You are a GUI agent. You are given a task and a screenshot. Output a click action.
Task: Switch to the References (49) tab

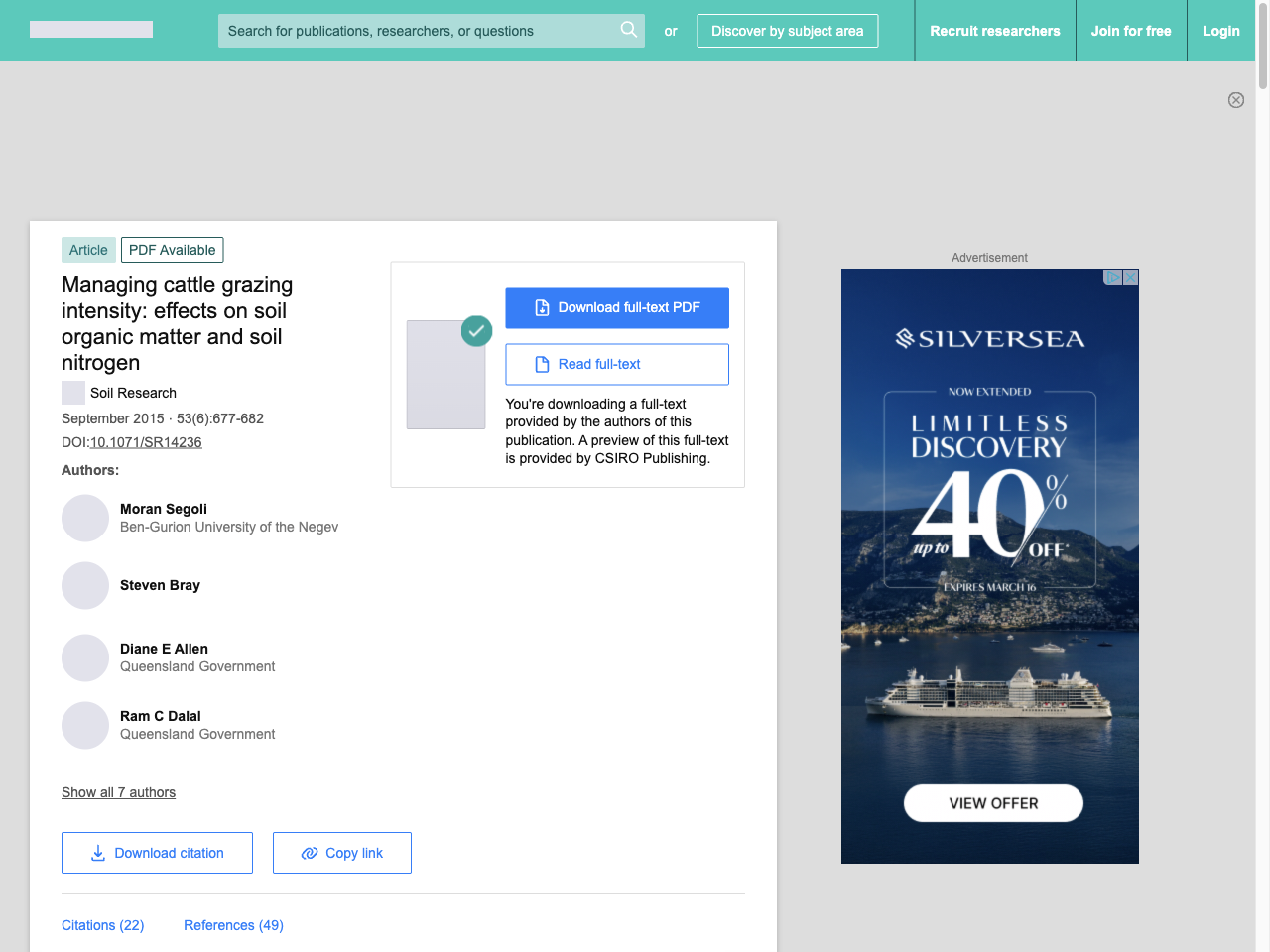click(x=233, y=925)
